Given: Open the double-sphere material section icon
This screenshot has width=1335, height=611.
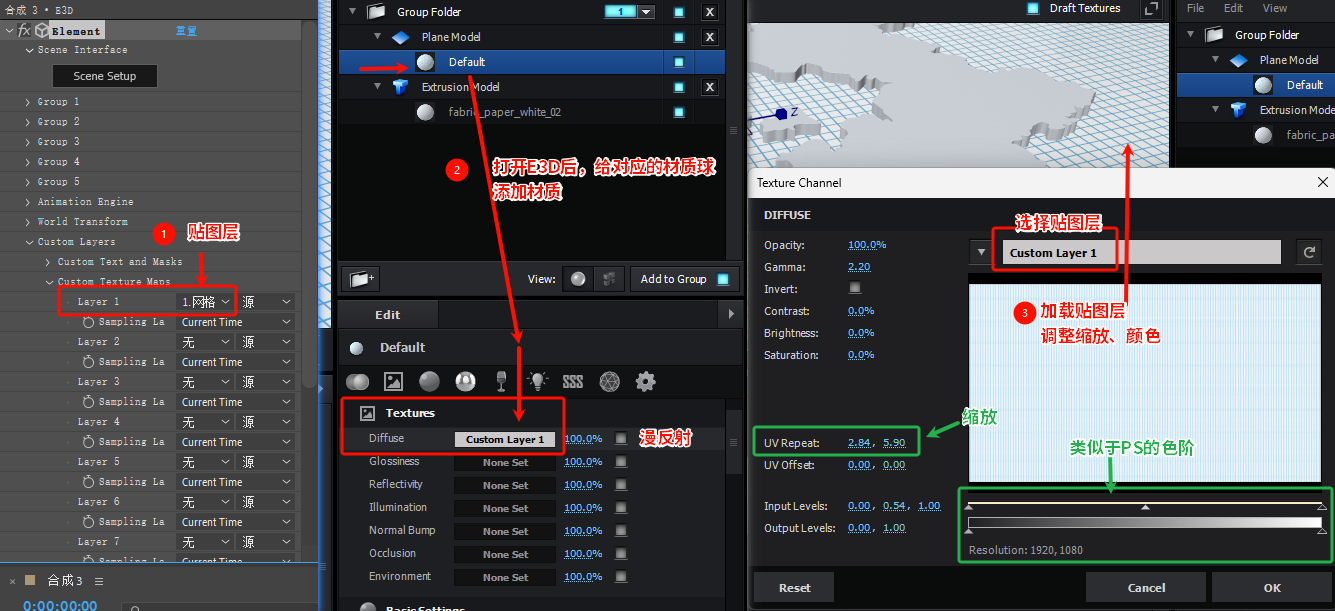Looking at the screenshot, I should [x=358, y=381].
